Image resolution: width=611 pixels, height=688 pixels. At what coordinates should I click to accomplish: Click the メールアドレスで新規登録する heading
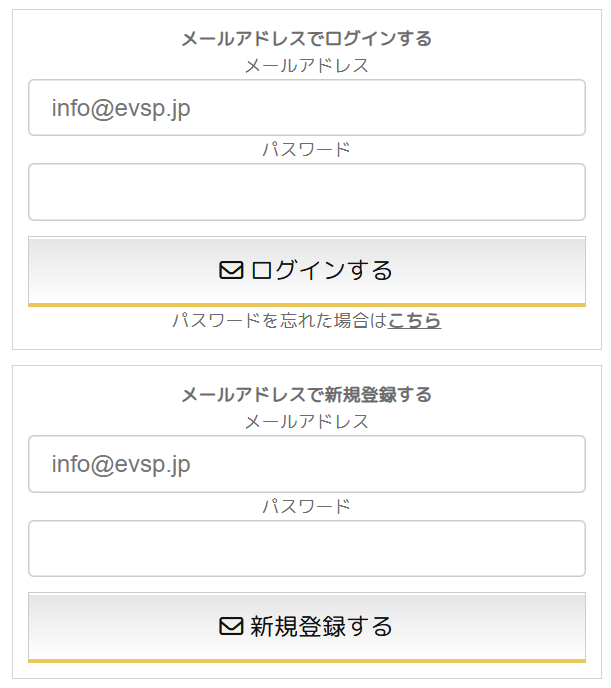pos(306,395)
